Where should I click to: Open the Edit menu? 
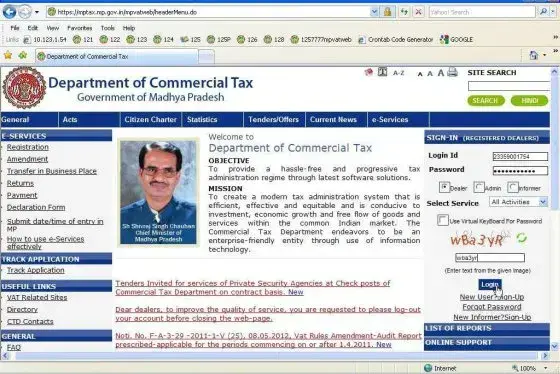pos(32,28)
